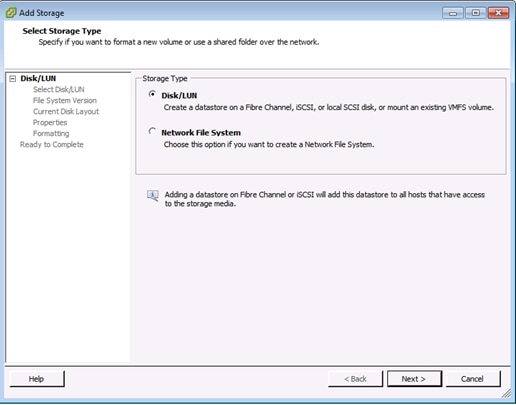516x405 pixels.
Task: Select the Disk/LUN radio button
Action: tap(152, 94)
